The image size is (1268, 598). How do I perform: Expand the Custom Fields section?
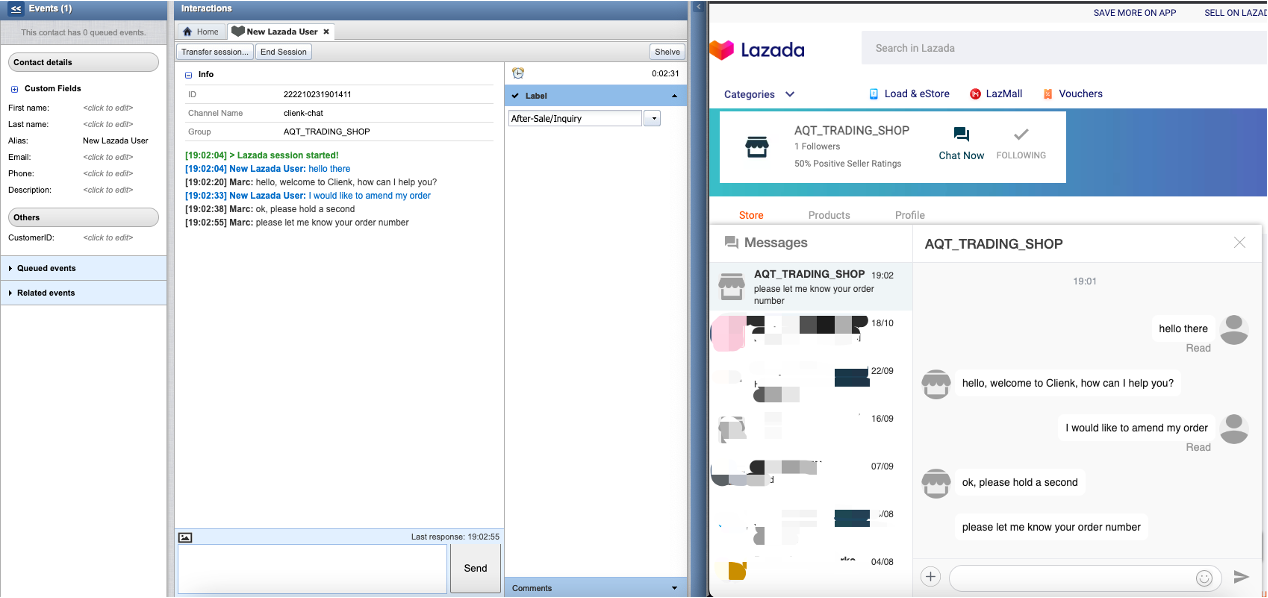click(14, 89)
